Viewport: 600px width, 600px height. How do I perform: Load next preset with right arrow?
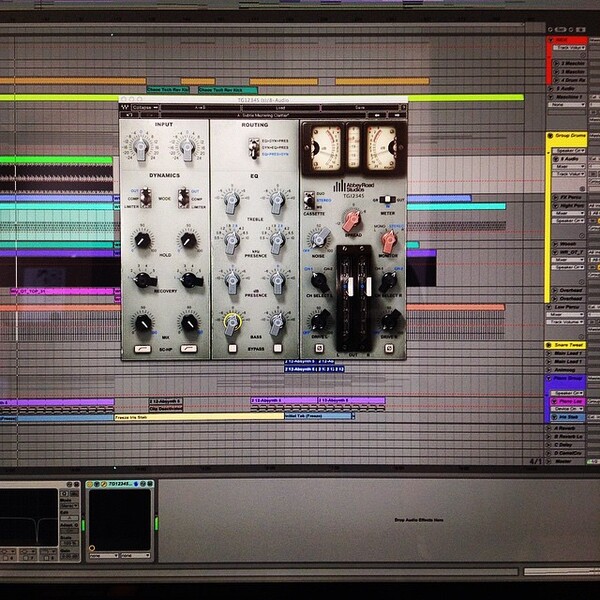397,115
